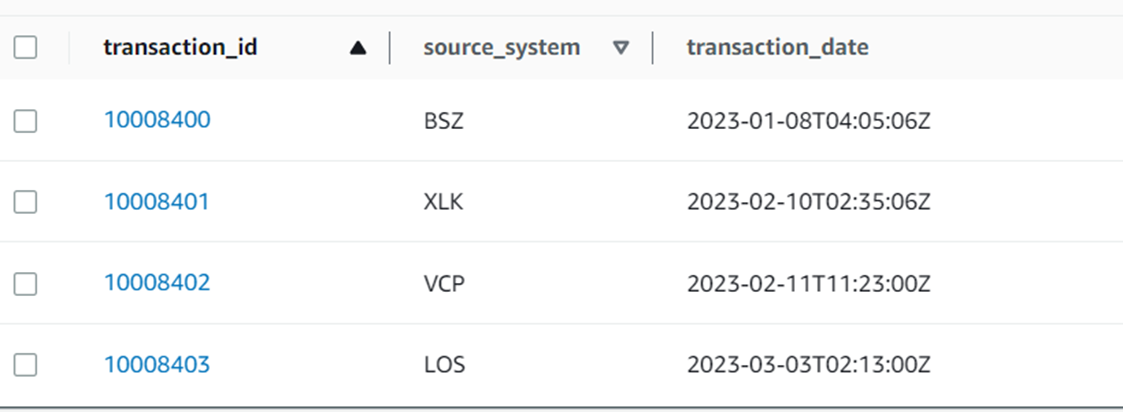Sort by the transaction_id column header
Viewport: 1123px width, 412px height.
coord(180,47)
